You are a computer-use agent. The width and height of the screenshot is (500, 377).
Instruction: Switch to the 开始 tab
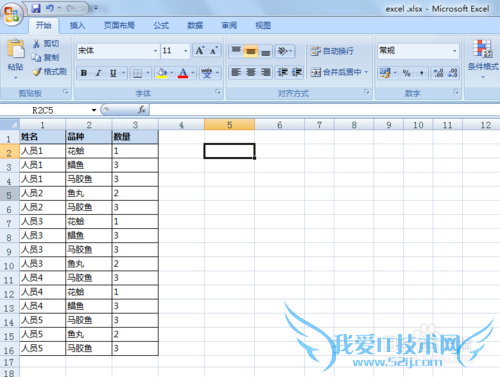point(44,25)
